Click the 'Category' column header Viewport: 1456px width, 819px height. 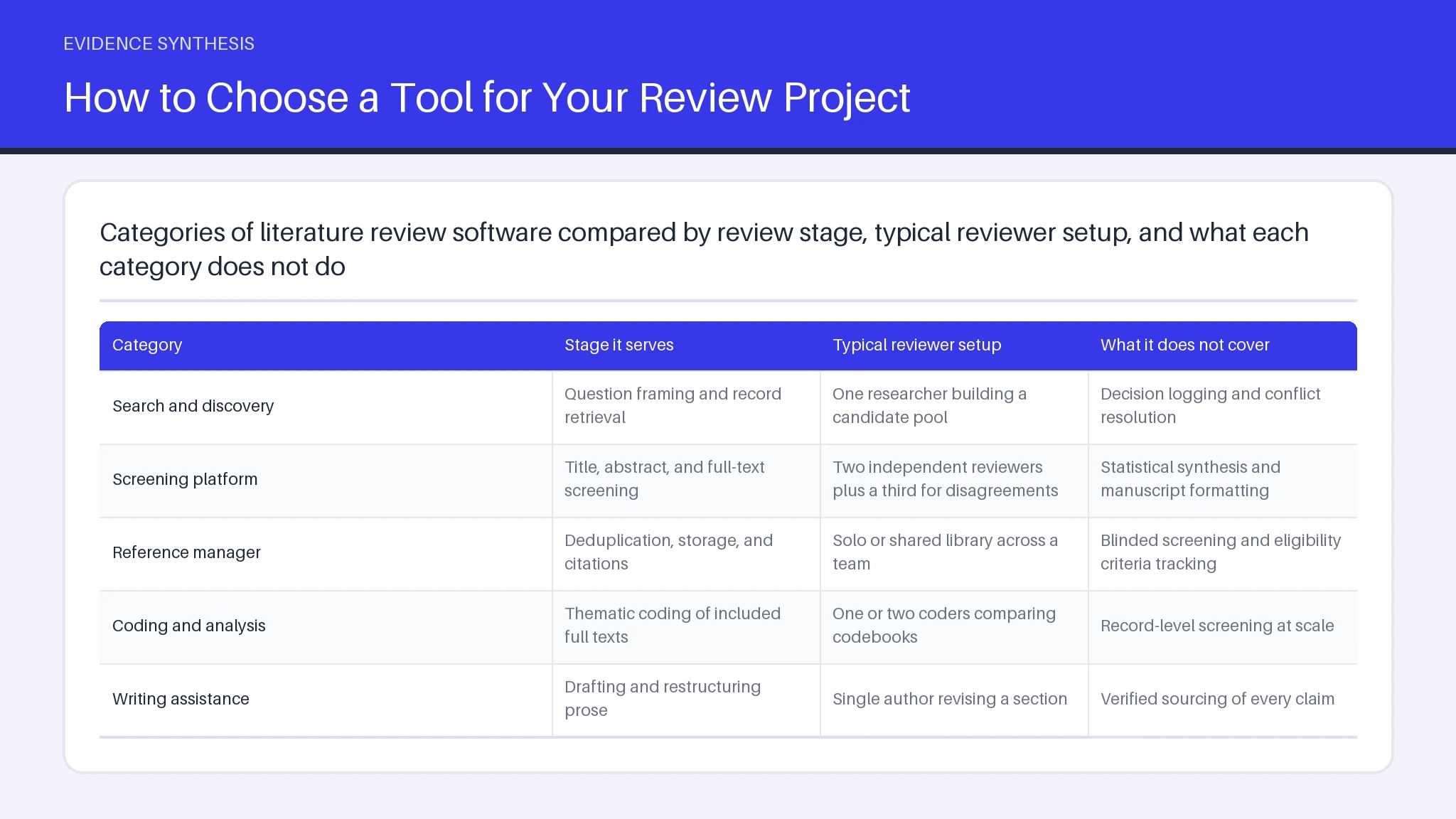(147, 345)
